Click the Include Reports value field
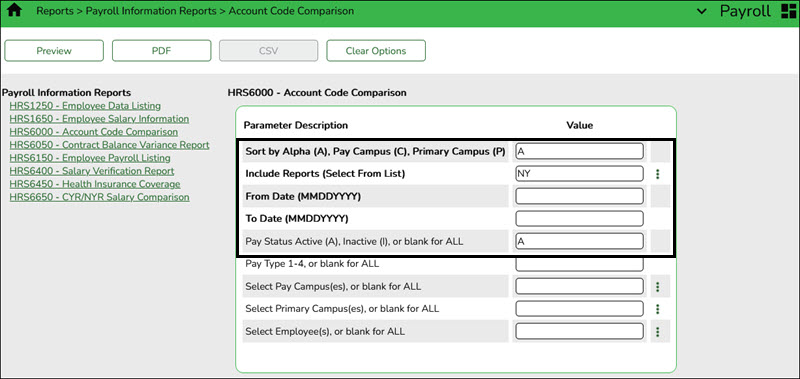The image size is (800, 379). (580, 174)
